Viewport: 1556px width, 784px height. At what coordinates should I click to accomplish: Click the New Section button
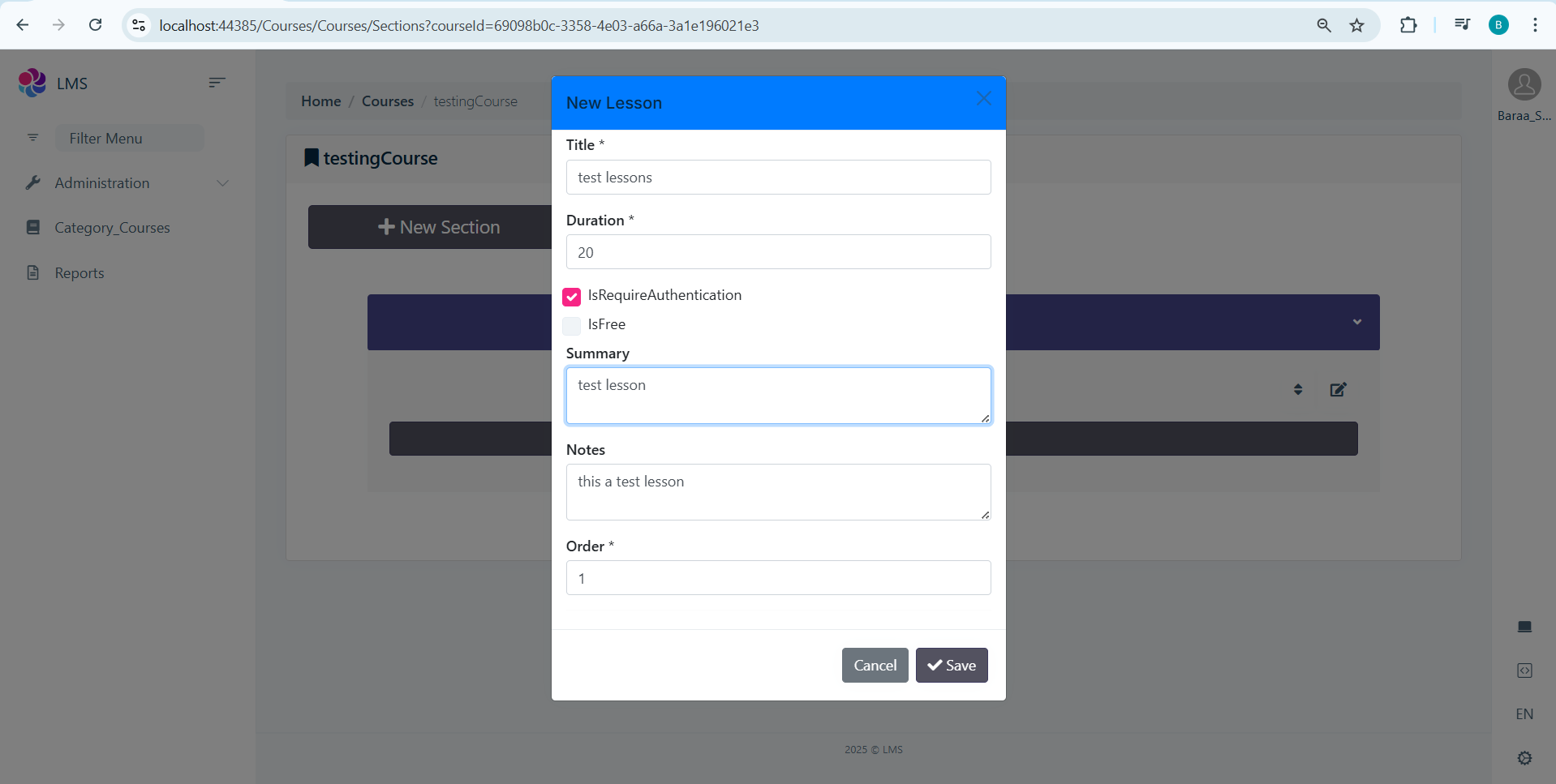[438, 227]
